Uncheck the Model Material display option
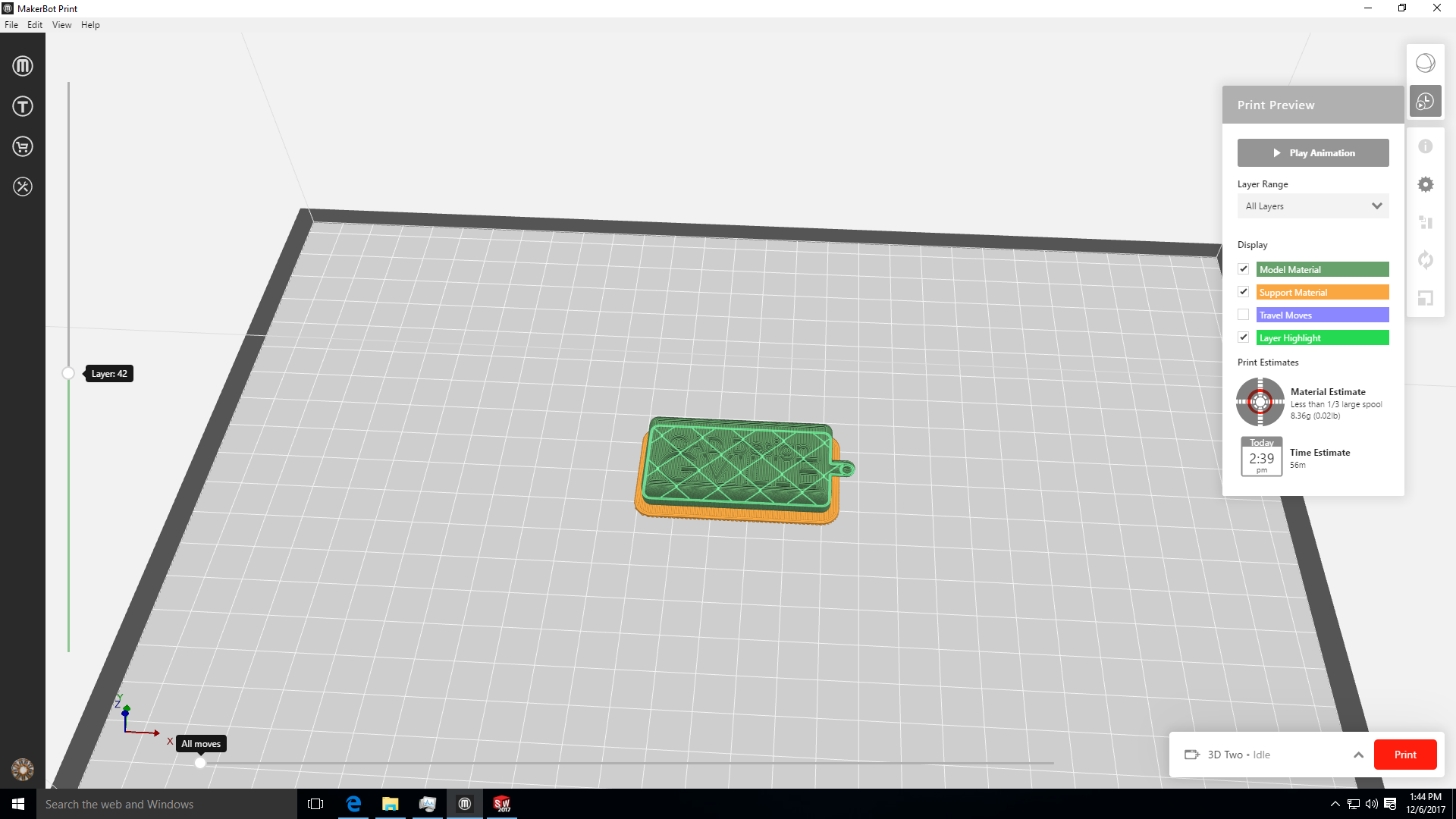The image size is (1456, 819). pyautogui.click(x=1244, y=269)
